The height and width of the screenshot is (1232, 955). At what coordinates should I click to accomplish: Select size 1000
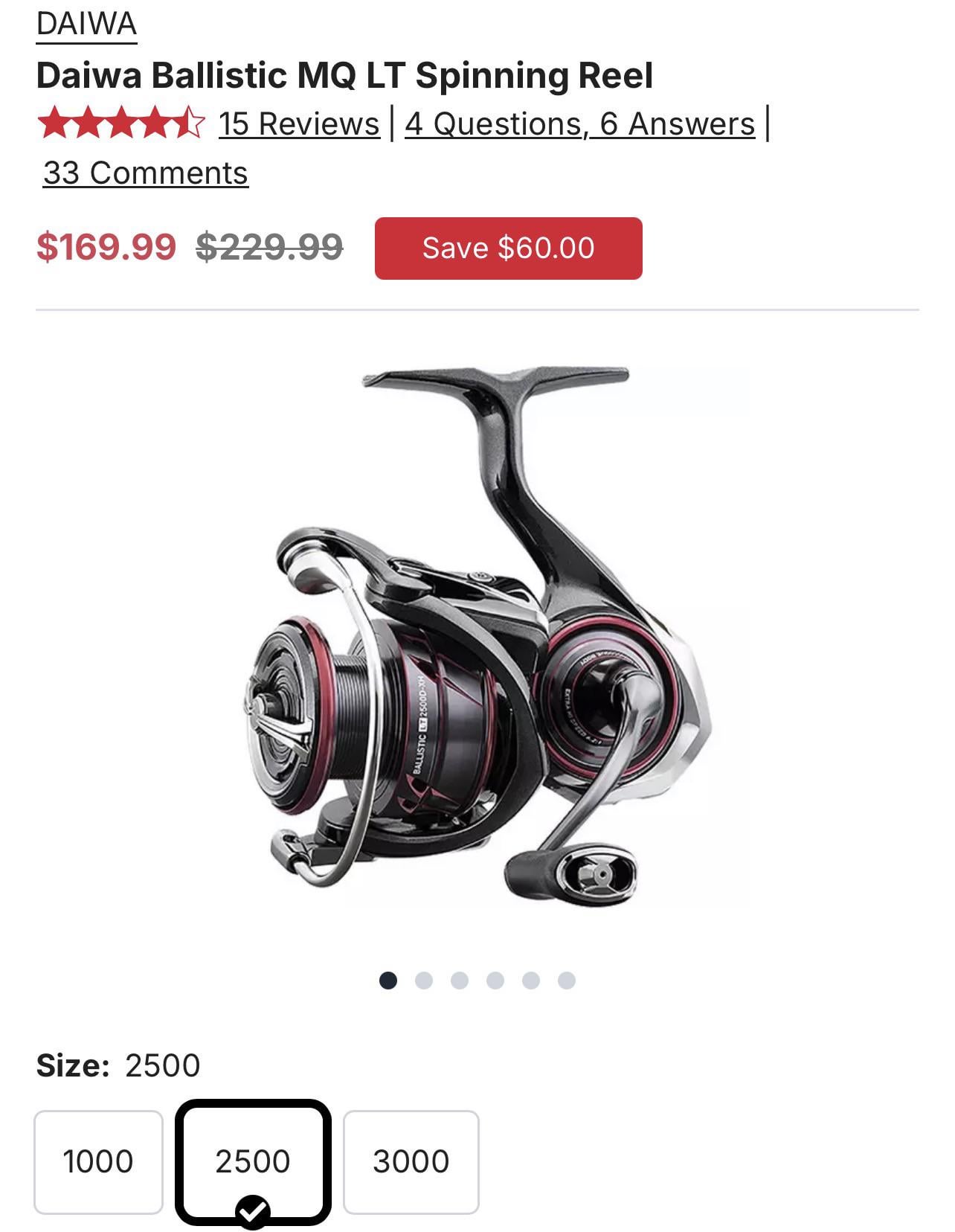[x=98, y=1161]
